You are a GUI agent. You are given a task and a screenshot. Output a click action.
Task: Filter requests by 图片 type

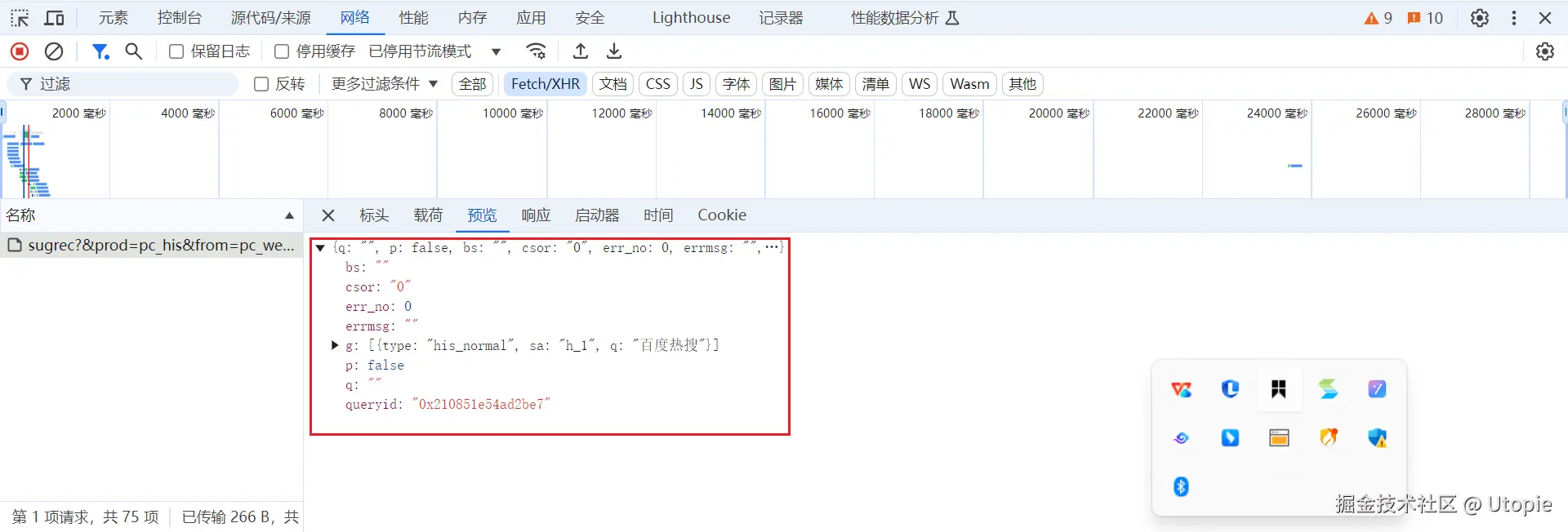pos(782,84)
